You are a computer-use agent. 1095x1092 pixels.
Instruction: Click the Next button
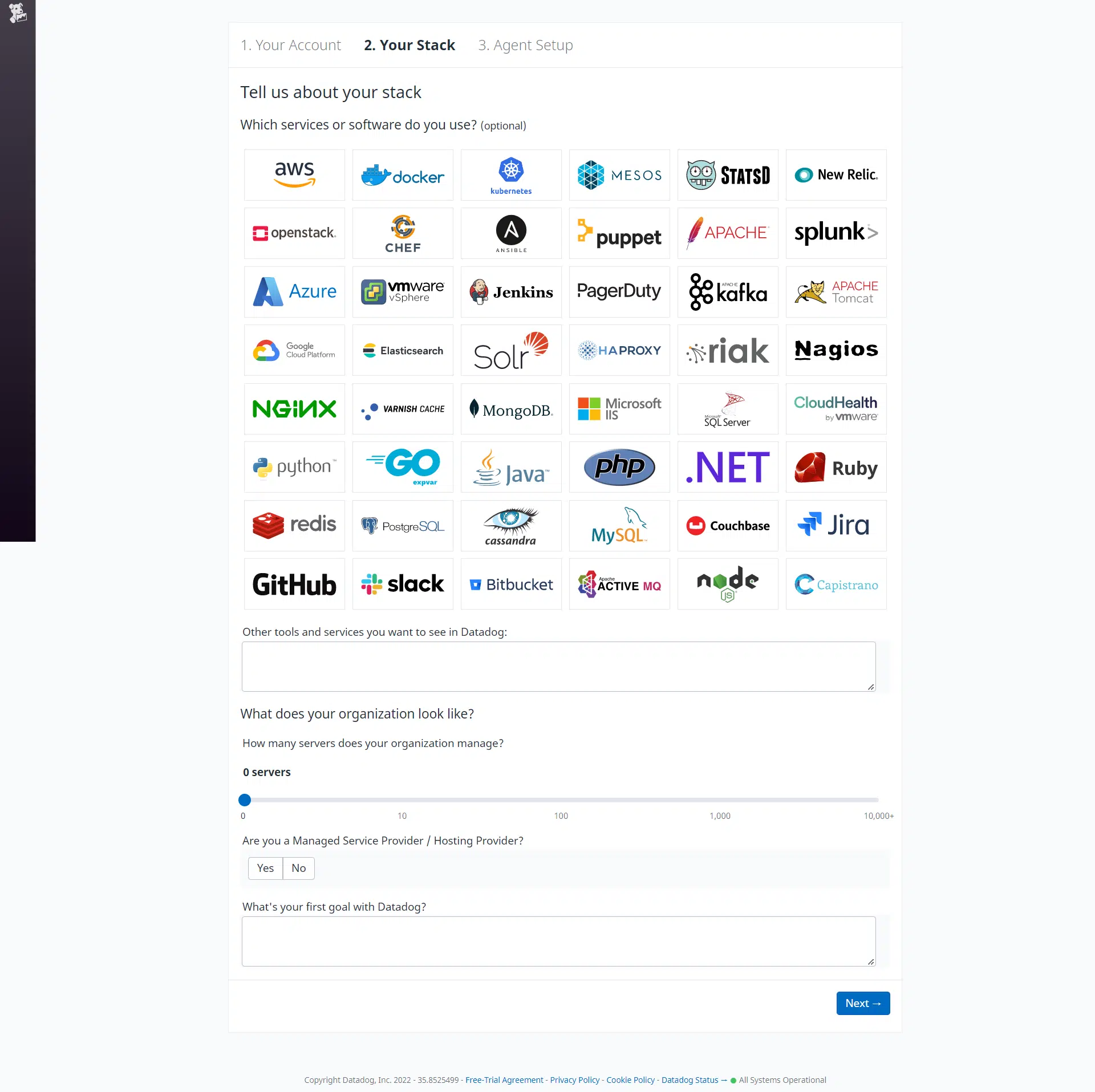pos(863,1003)
